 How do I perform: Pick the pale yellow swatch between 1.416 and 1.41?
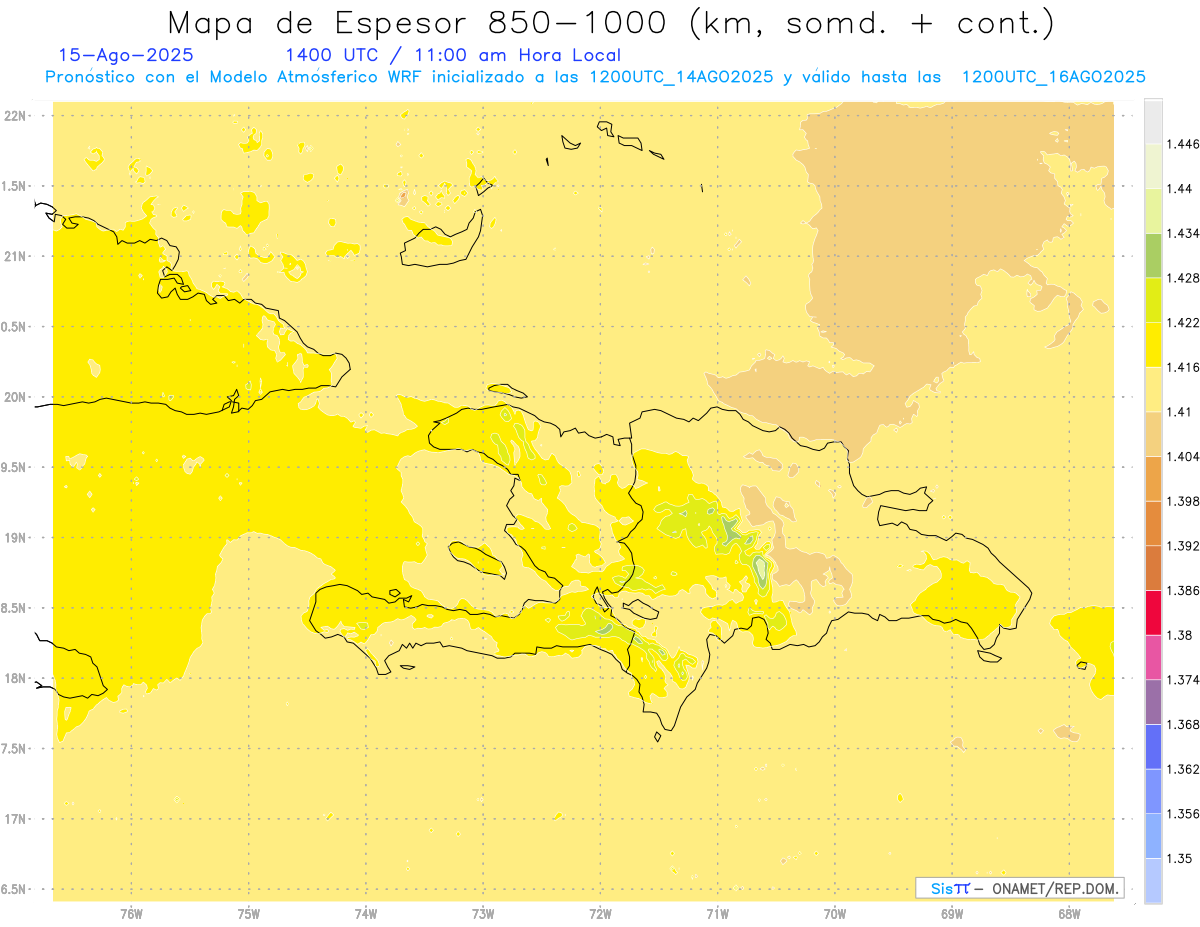1153,389
